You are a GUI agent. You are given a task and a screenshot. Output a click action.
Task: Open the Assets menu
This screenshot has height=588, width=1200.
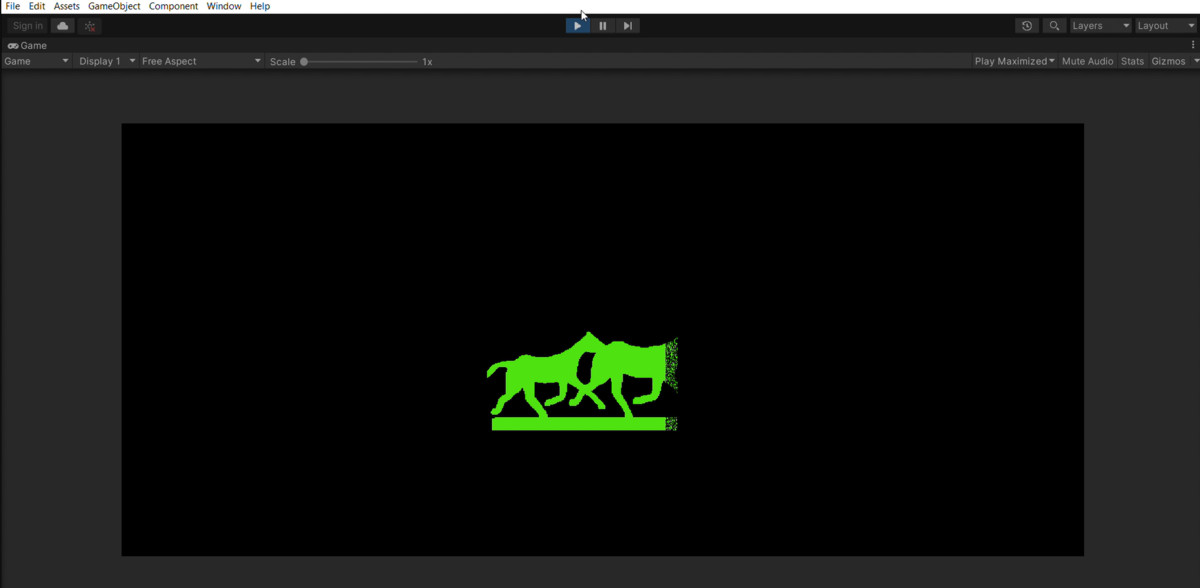click(67, 6)
